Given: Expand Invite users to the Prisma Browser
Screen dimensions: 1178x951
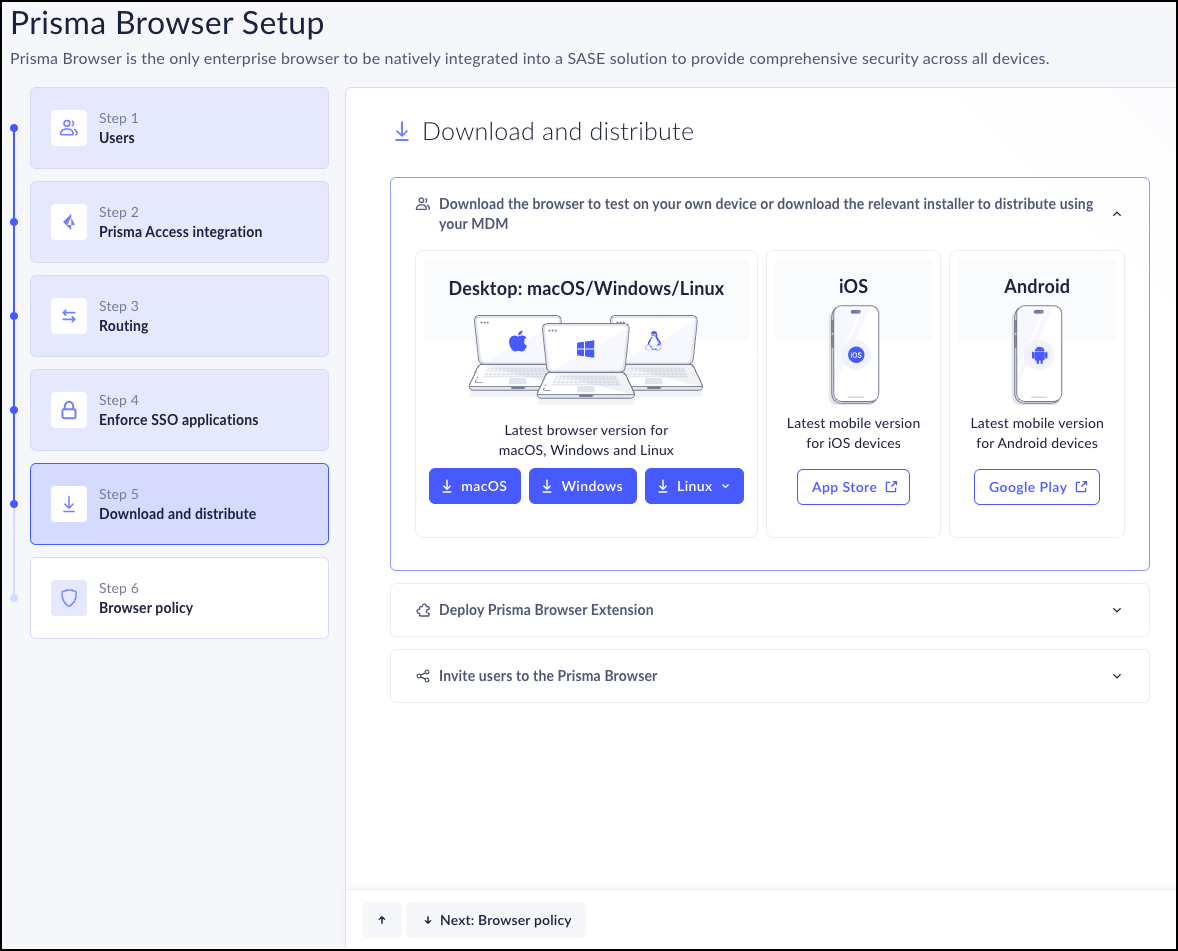Looking at the screenshot, I should point(1117,676).
